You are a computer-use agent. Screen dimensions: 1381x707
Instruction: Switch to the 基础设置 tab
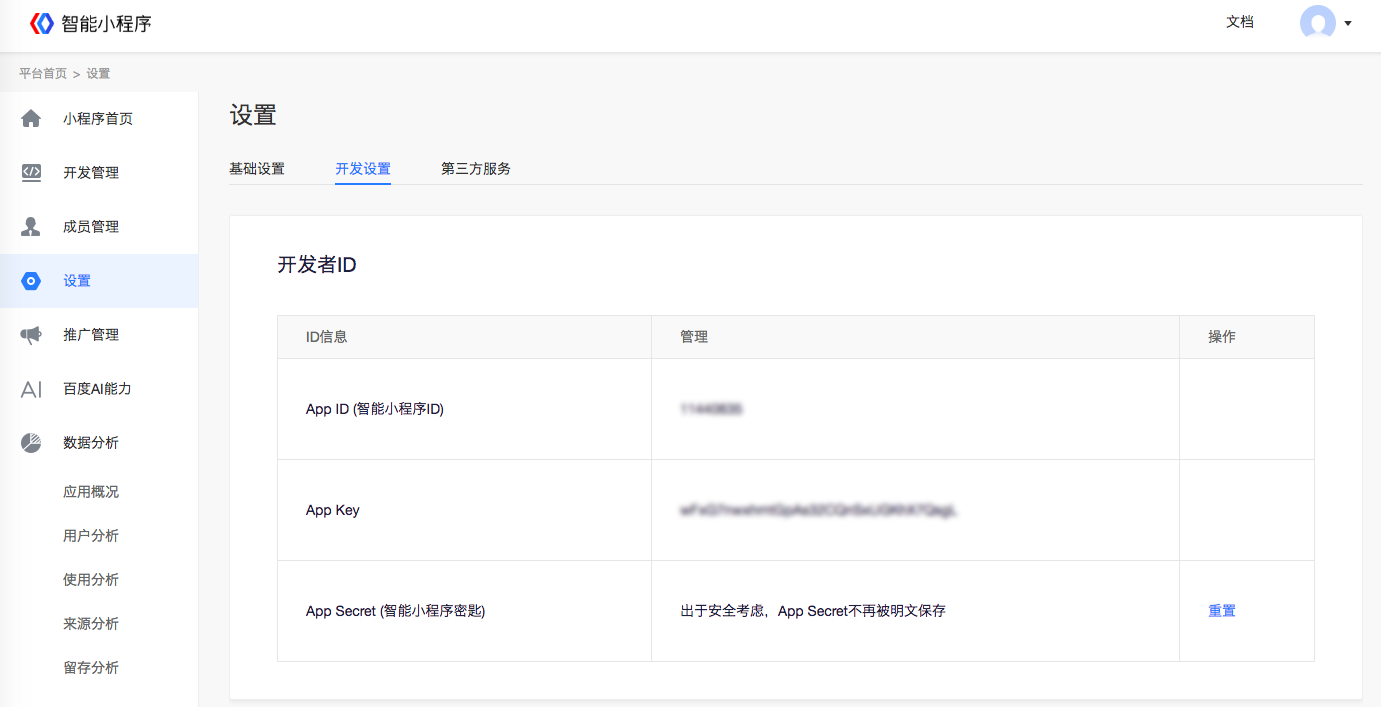[x=257, y=168]
